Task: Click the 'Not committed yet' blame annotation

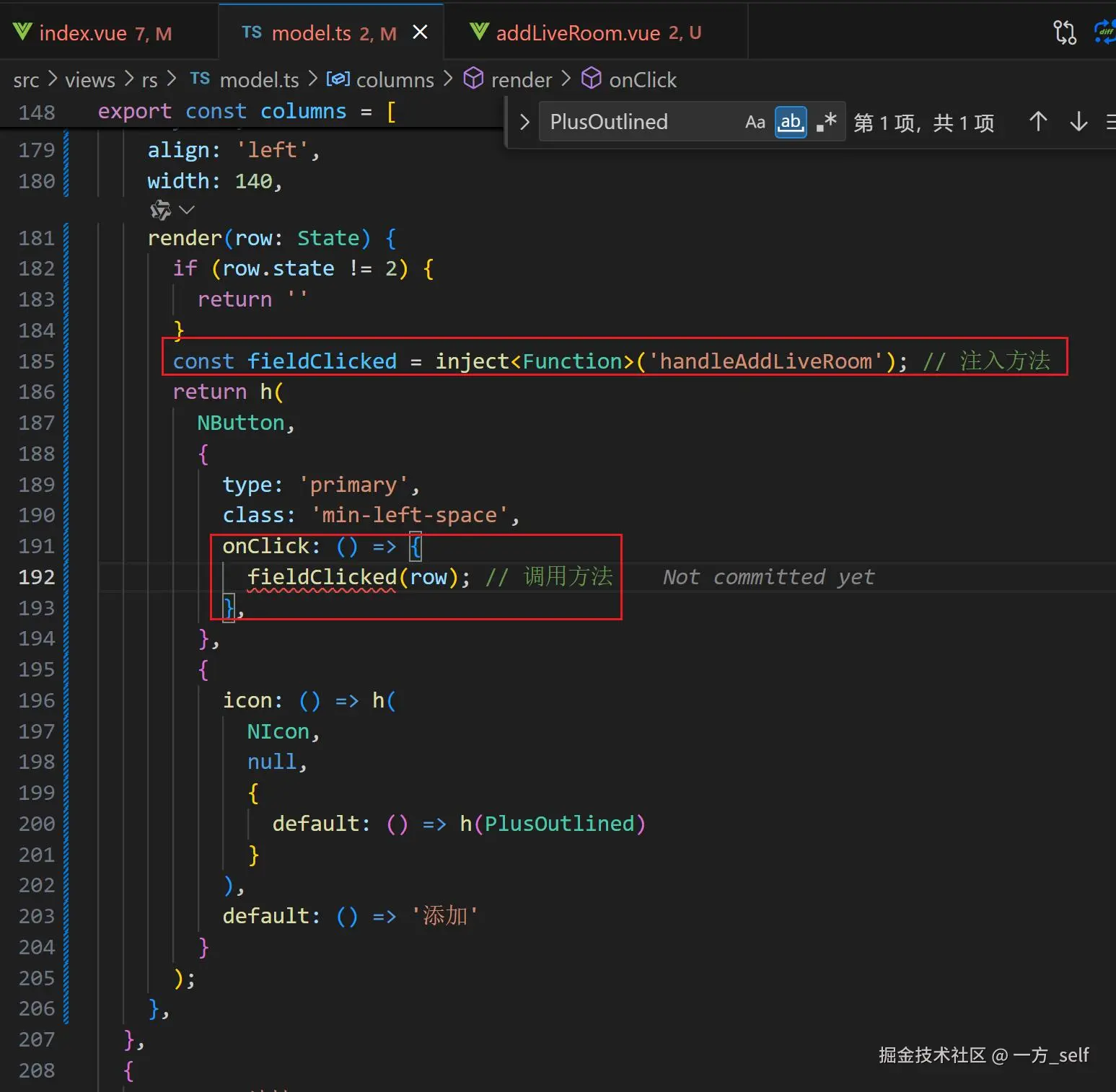Action: pyautogui.click(x=768, y=577)
